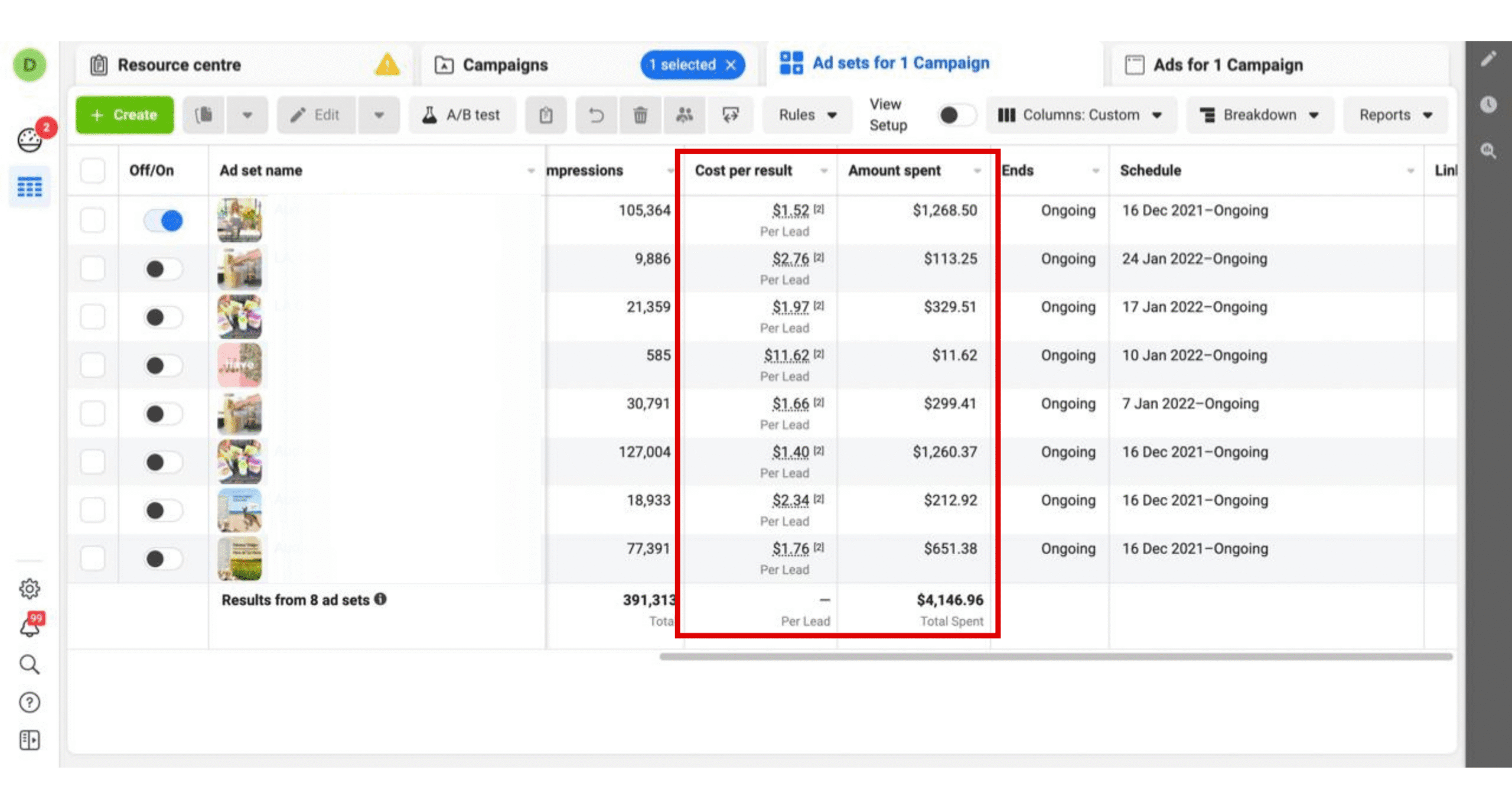Open the audience people icon in toolbar

point(684,115)
